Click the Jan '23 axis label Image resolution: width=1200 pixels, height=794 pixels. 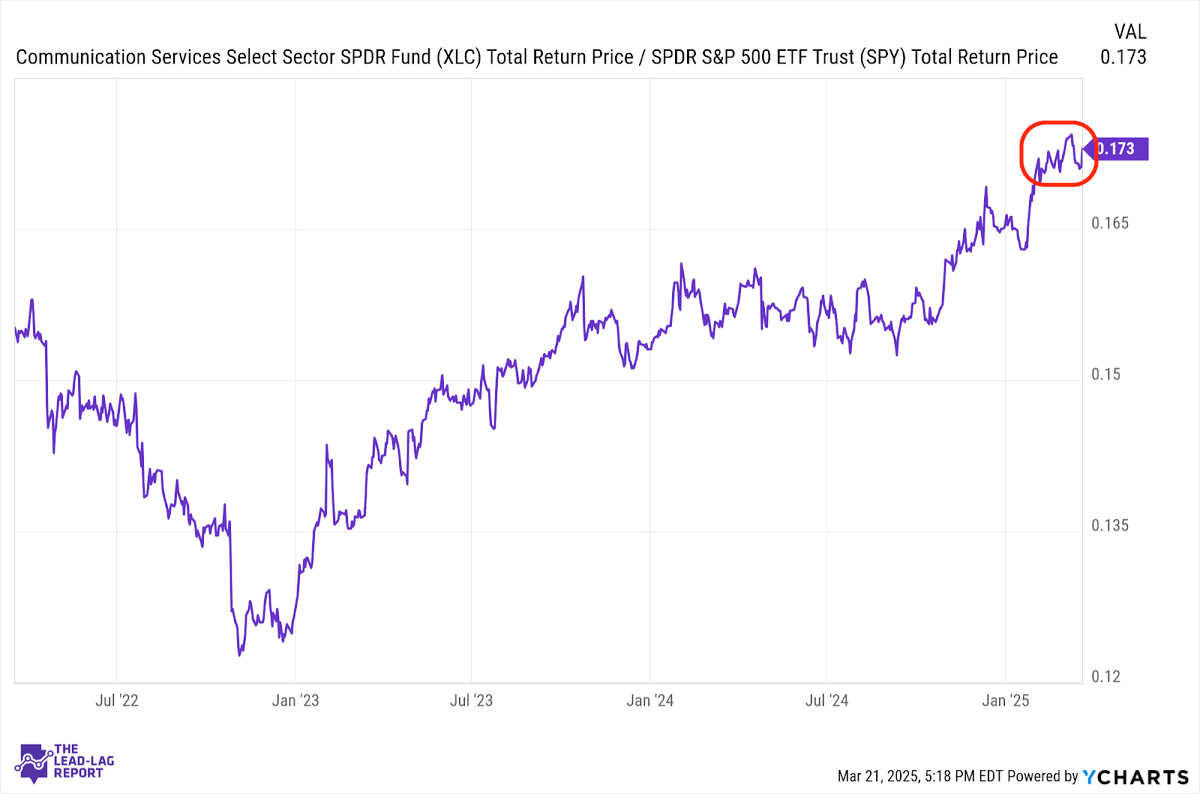click(295, 701)
